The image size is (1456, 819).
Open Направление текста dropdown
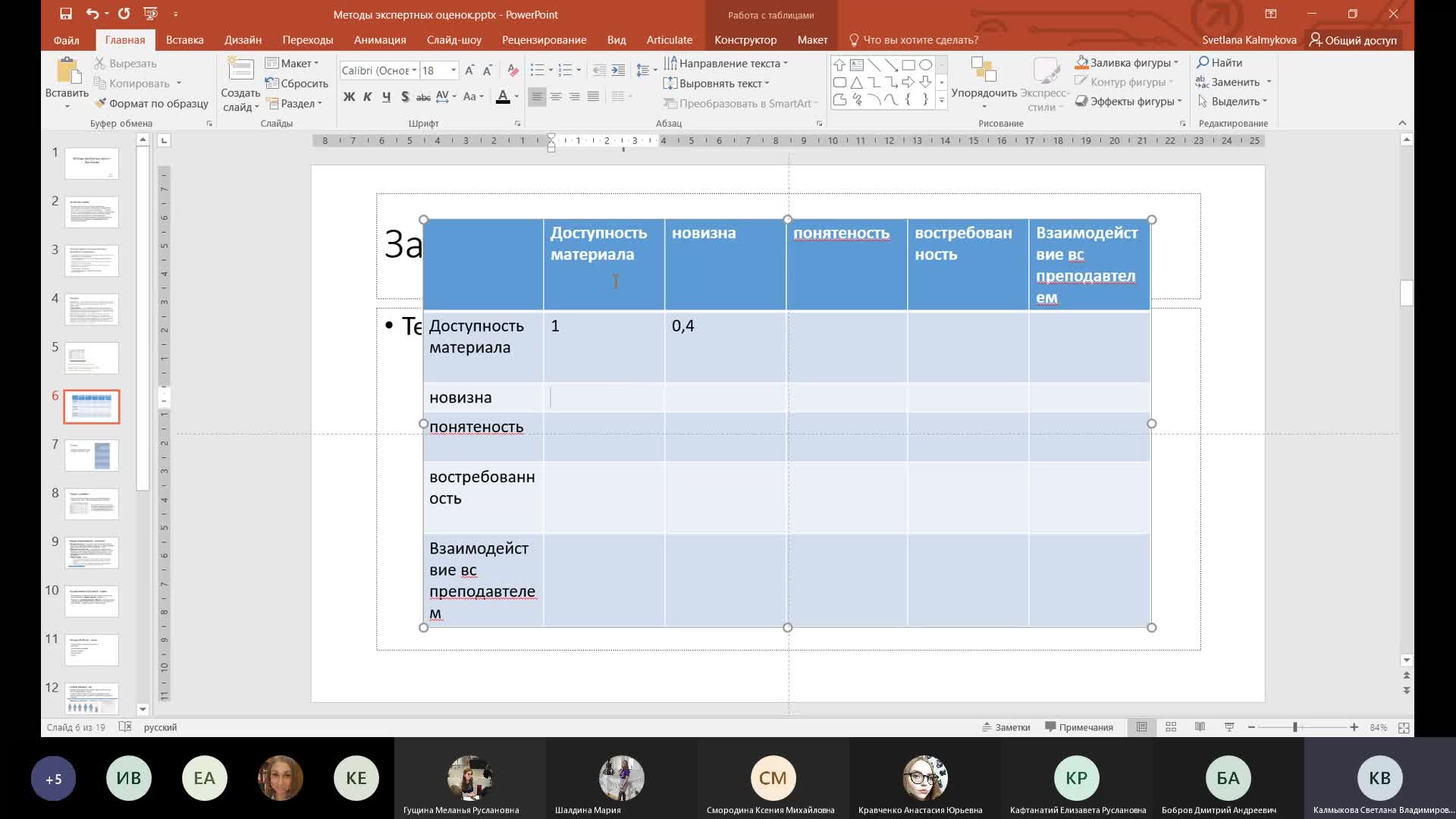726,63
